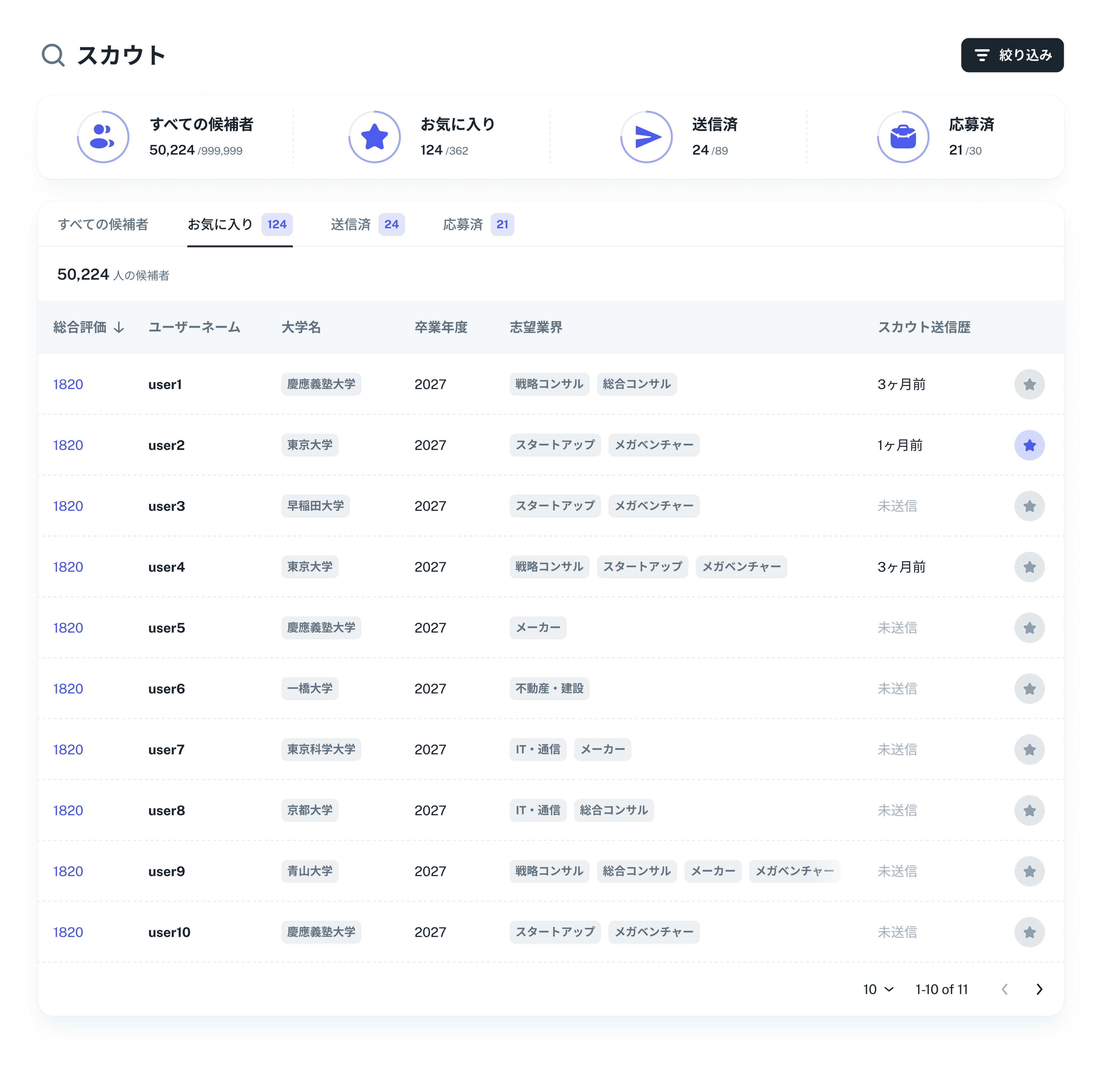Click the 送信済 paper plane icon
Screen dimensions: 1102x1092
click(646, 137)
